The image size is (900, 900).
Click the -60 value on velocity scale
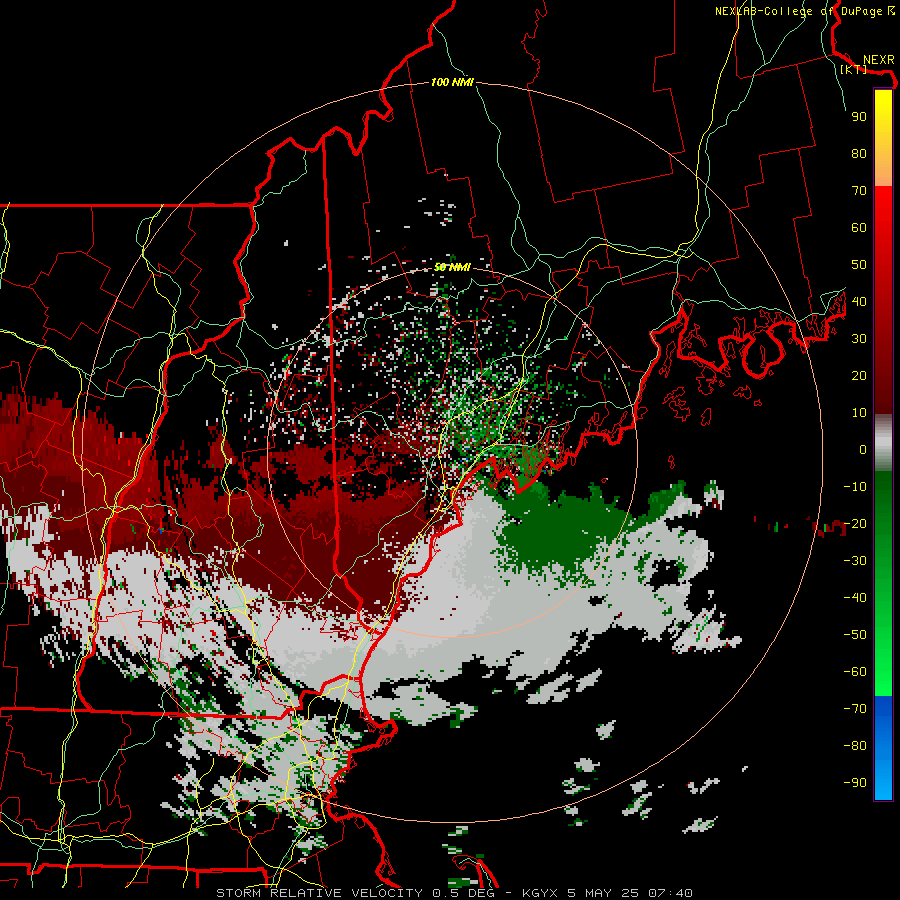(x=855, y=672)
